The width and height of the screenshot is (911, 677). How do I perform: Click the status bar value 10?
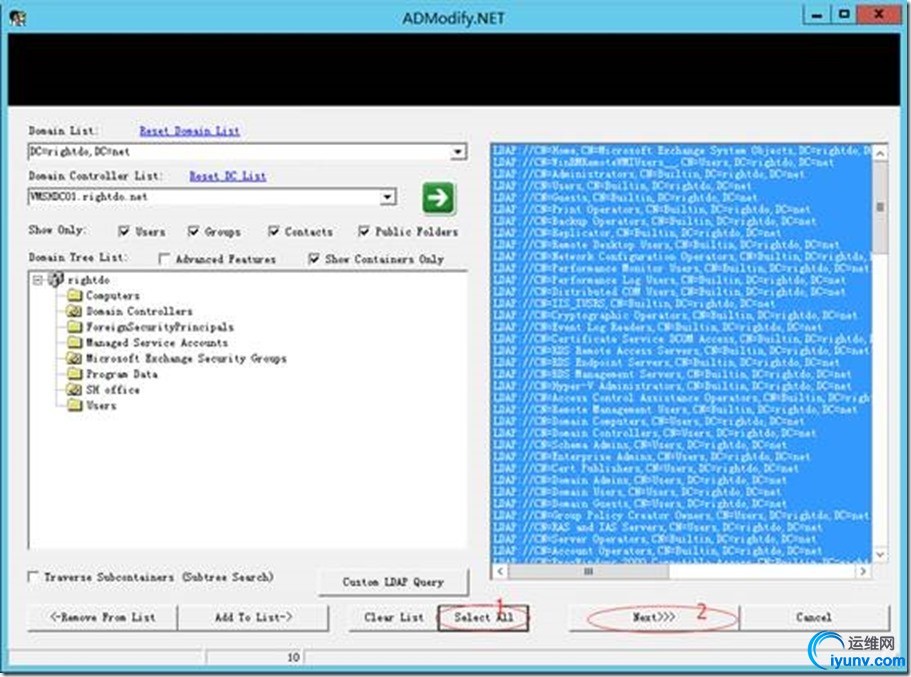(x=293, y=657)
